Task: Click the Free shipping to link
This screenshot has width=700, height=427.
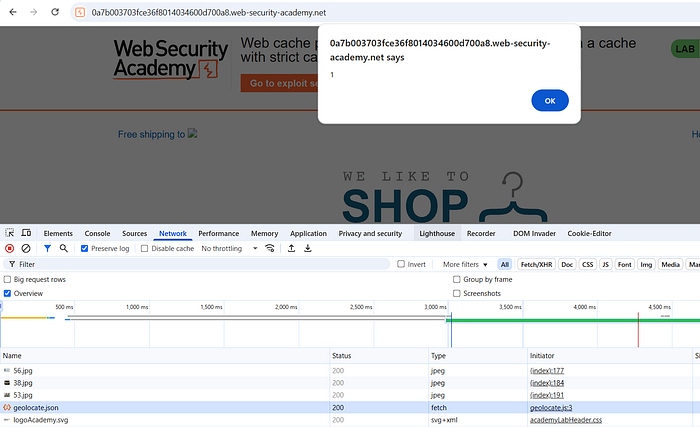Action: [x=151, y=134]
